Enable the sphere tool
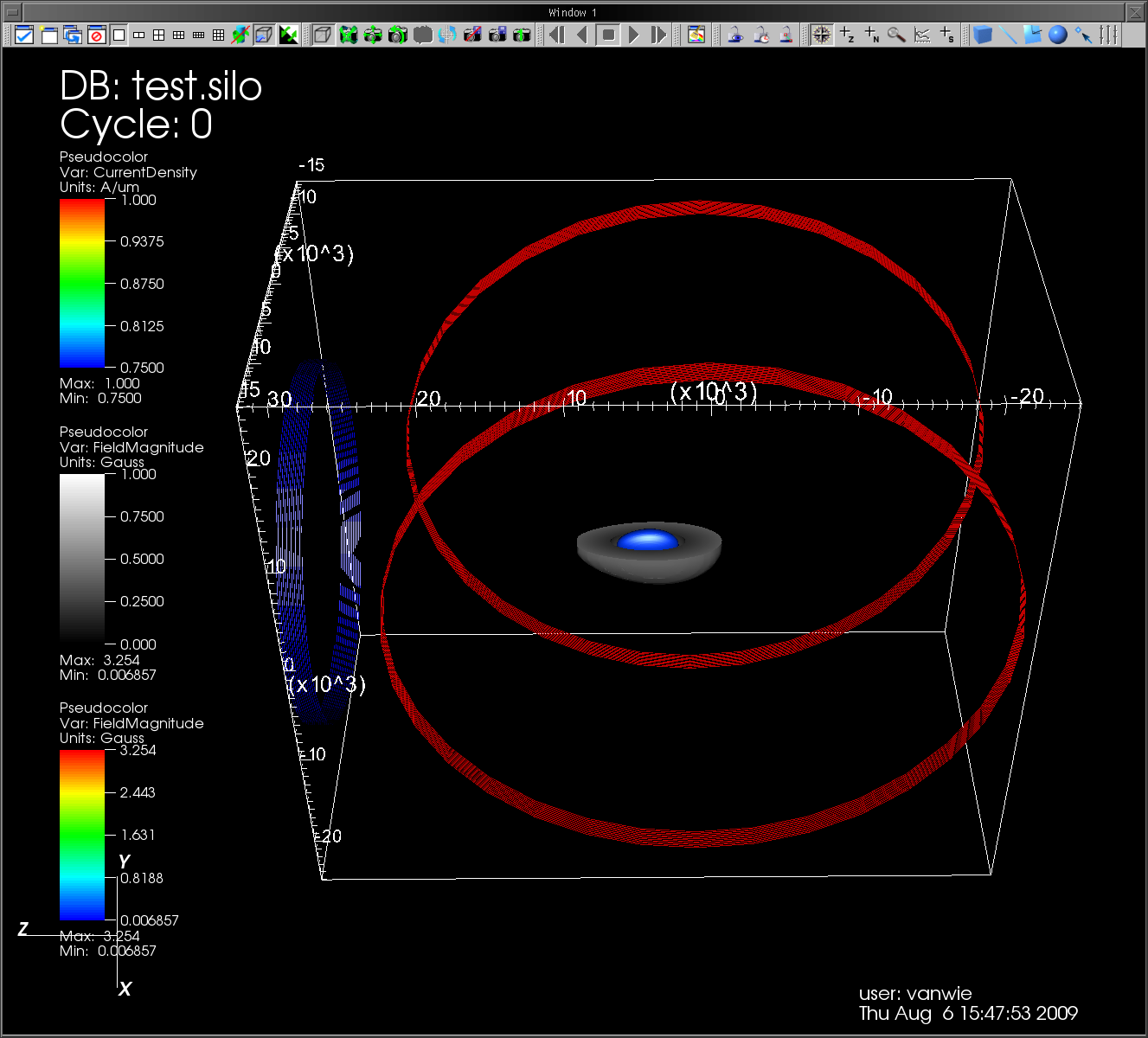This screenshot has height=1038, width=1148. [x=1057, y=35]
